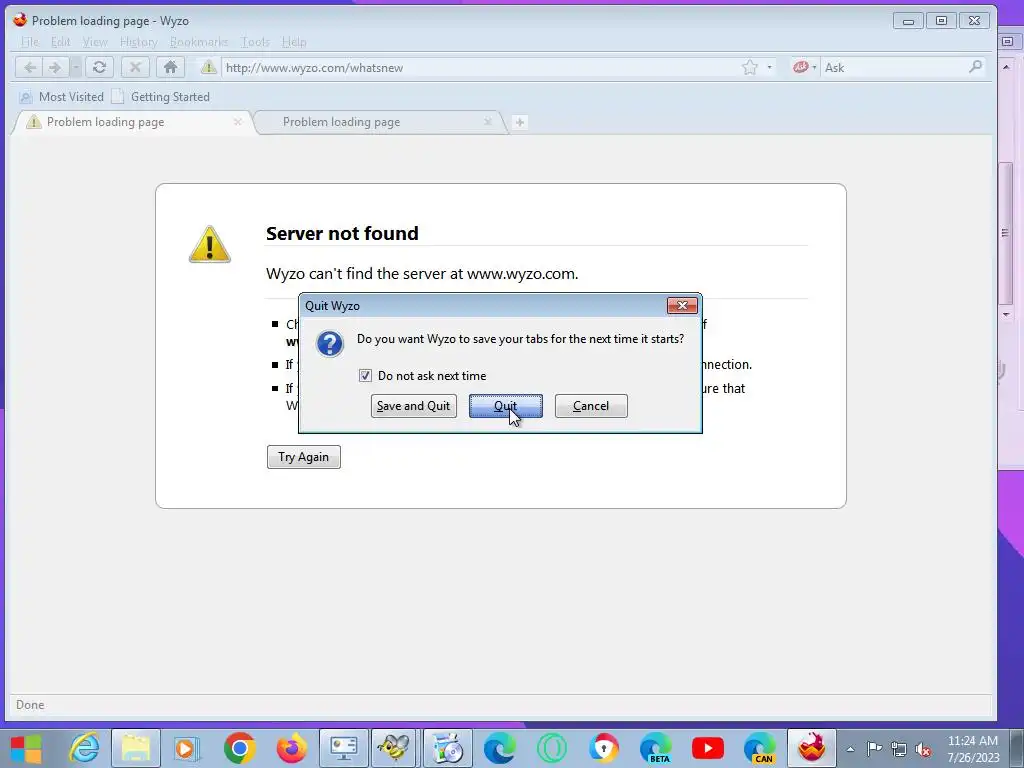Viewport: 1024px width, 768px height.
Task: Select the first Problem loading page tab
Action: (x=131, y=122)
